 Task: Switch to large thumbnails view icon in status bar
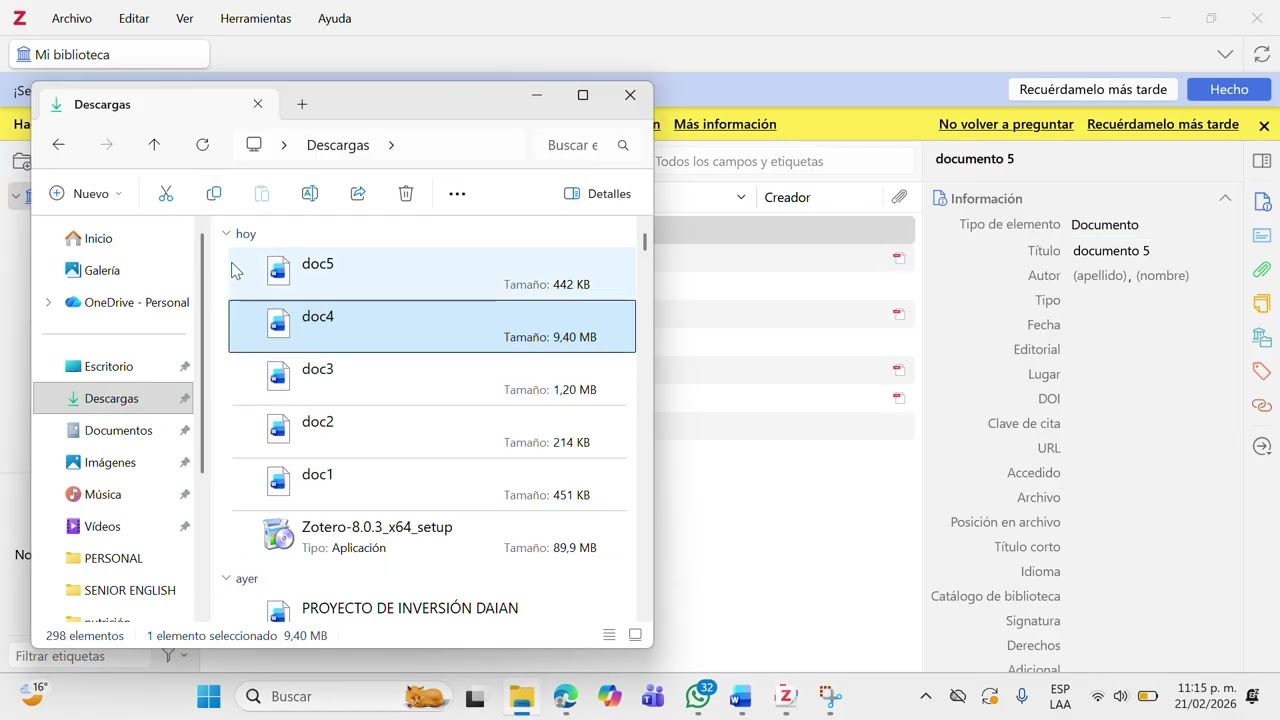click(635, 635)
